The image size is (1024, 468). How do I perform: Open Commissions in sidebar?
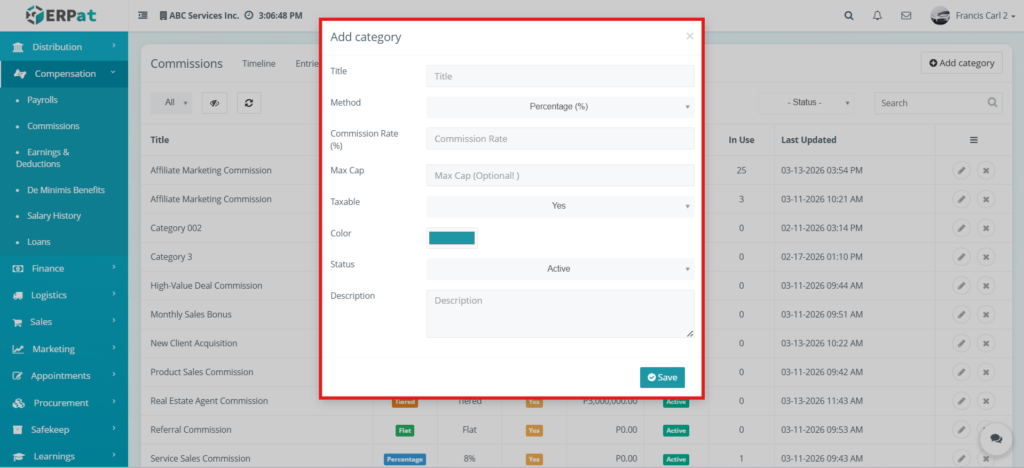(x=53, y=126)
